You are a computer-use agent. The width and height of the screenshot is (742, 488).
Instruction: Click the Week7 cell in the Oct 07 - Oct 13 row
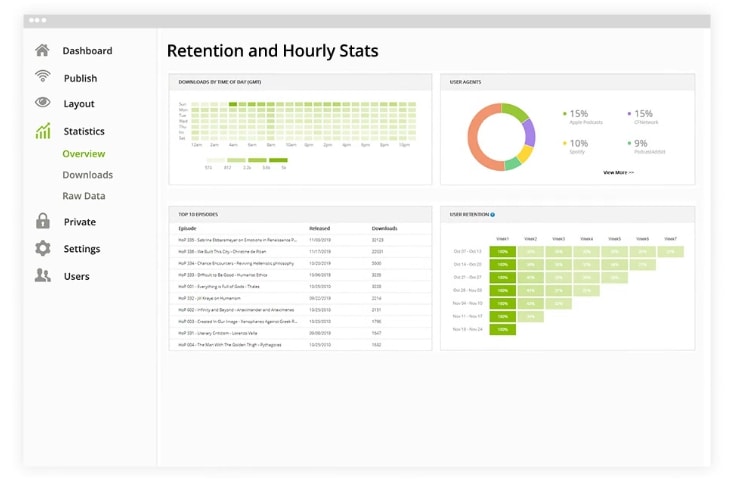tap(671, 251)
